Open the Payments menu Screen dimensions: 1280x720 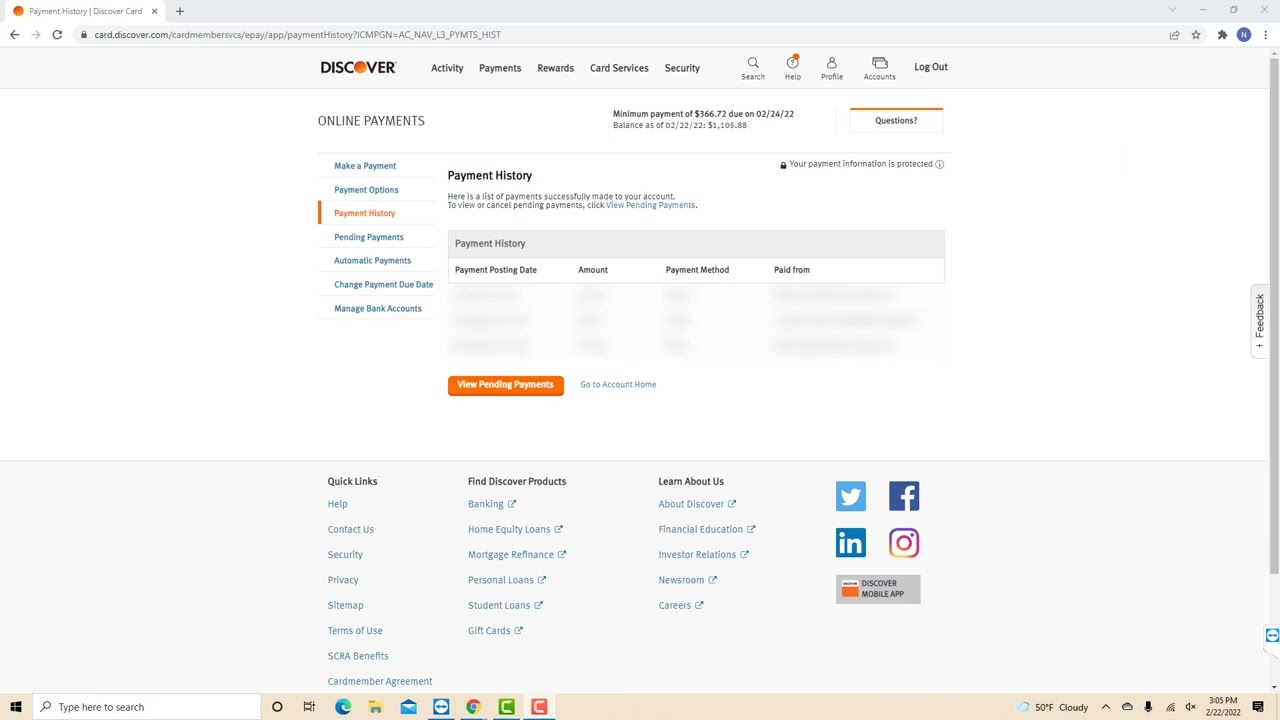(x=500, y=68)
